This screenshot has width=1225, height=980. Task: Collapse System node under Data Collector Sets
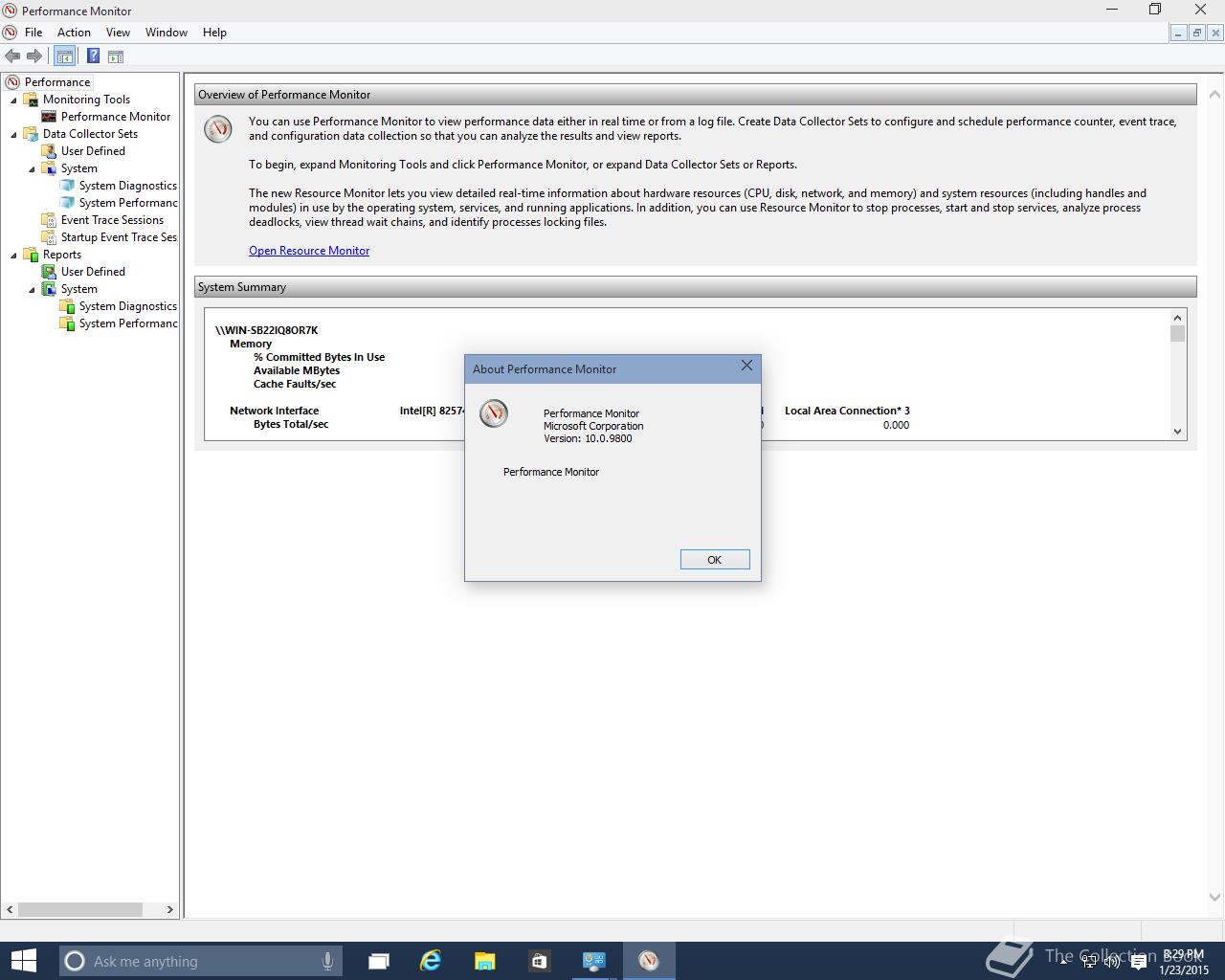(x=32, y=168)
